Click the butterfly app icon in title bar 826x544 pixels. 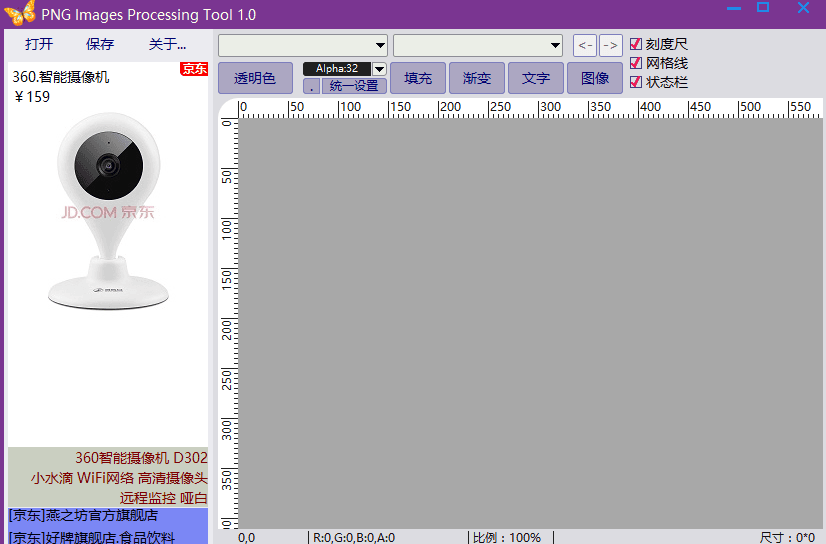(20, 14)
